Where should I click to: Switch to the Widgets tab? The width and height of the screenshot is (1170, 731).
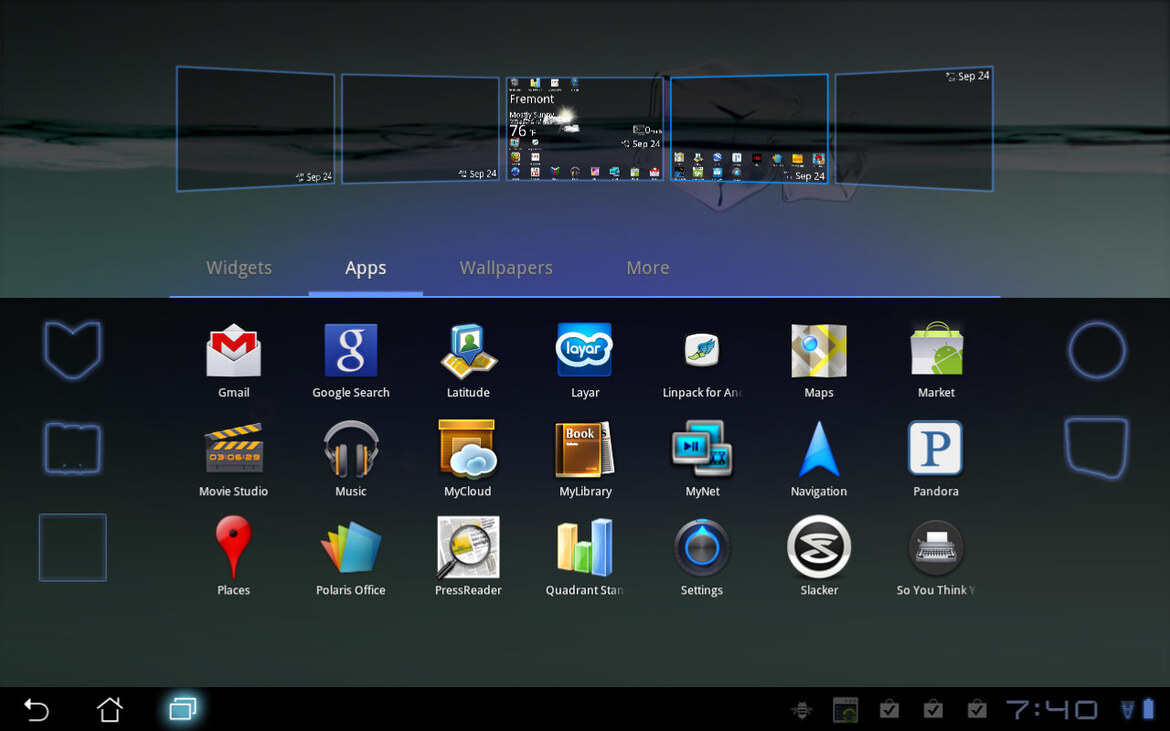pos(239,268)
